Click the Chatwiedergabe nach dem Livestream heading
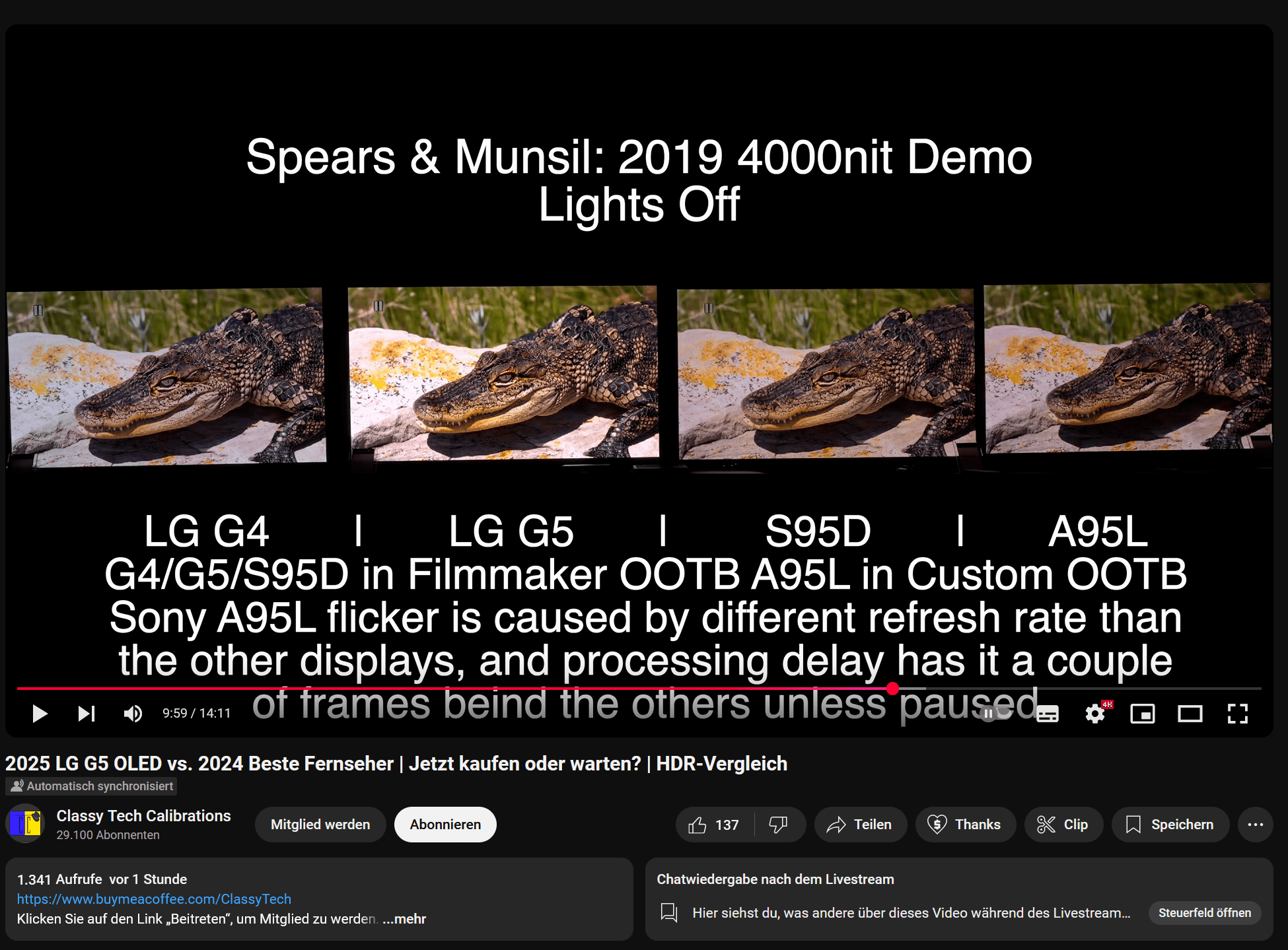 775,879
